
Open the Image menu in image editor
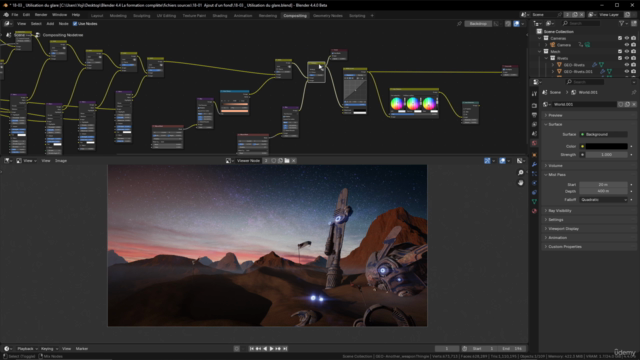pyautogui.click(x=61, y=161)
